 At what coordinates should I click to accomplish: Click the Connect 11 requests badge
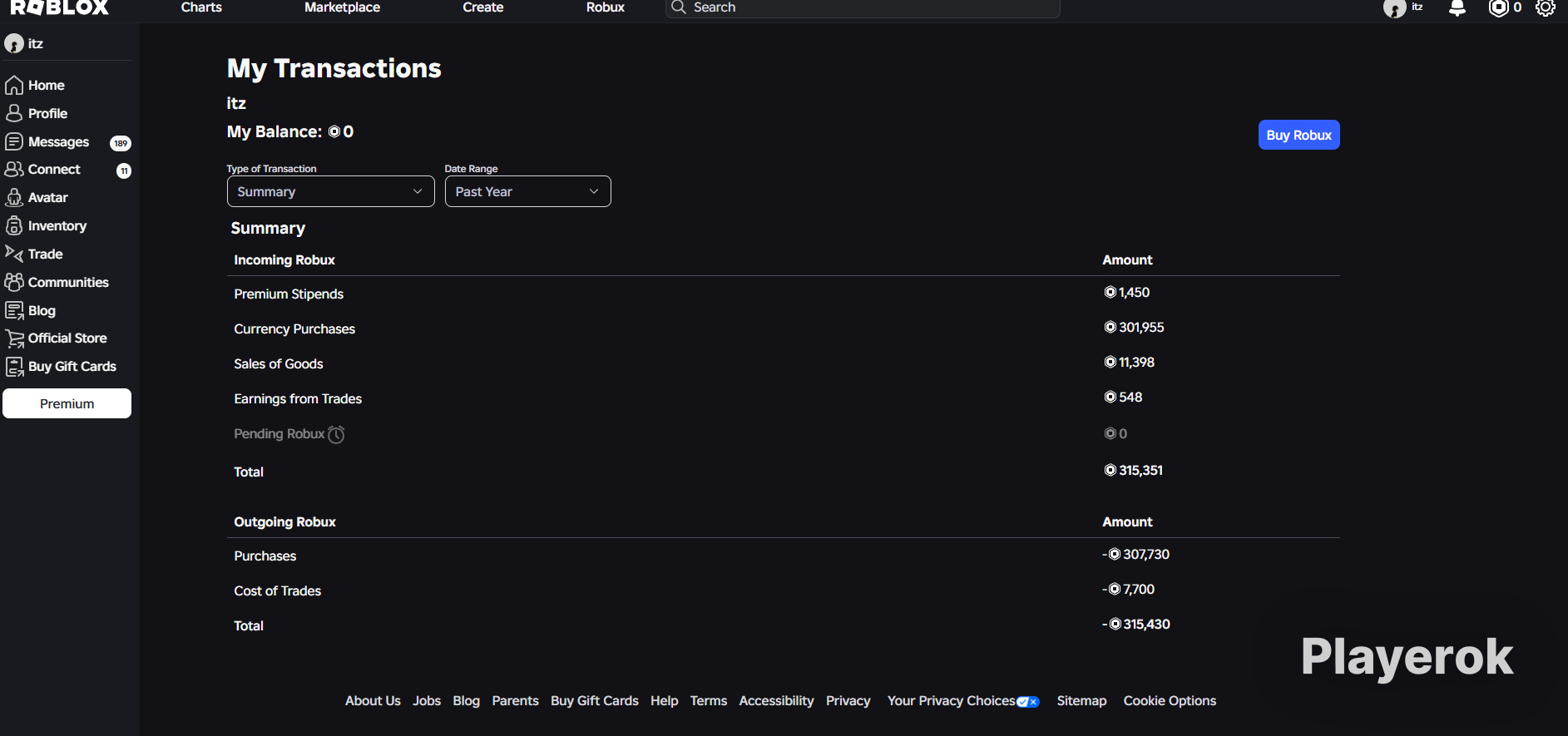124,170
